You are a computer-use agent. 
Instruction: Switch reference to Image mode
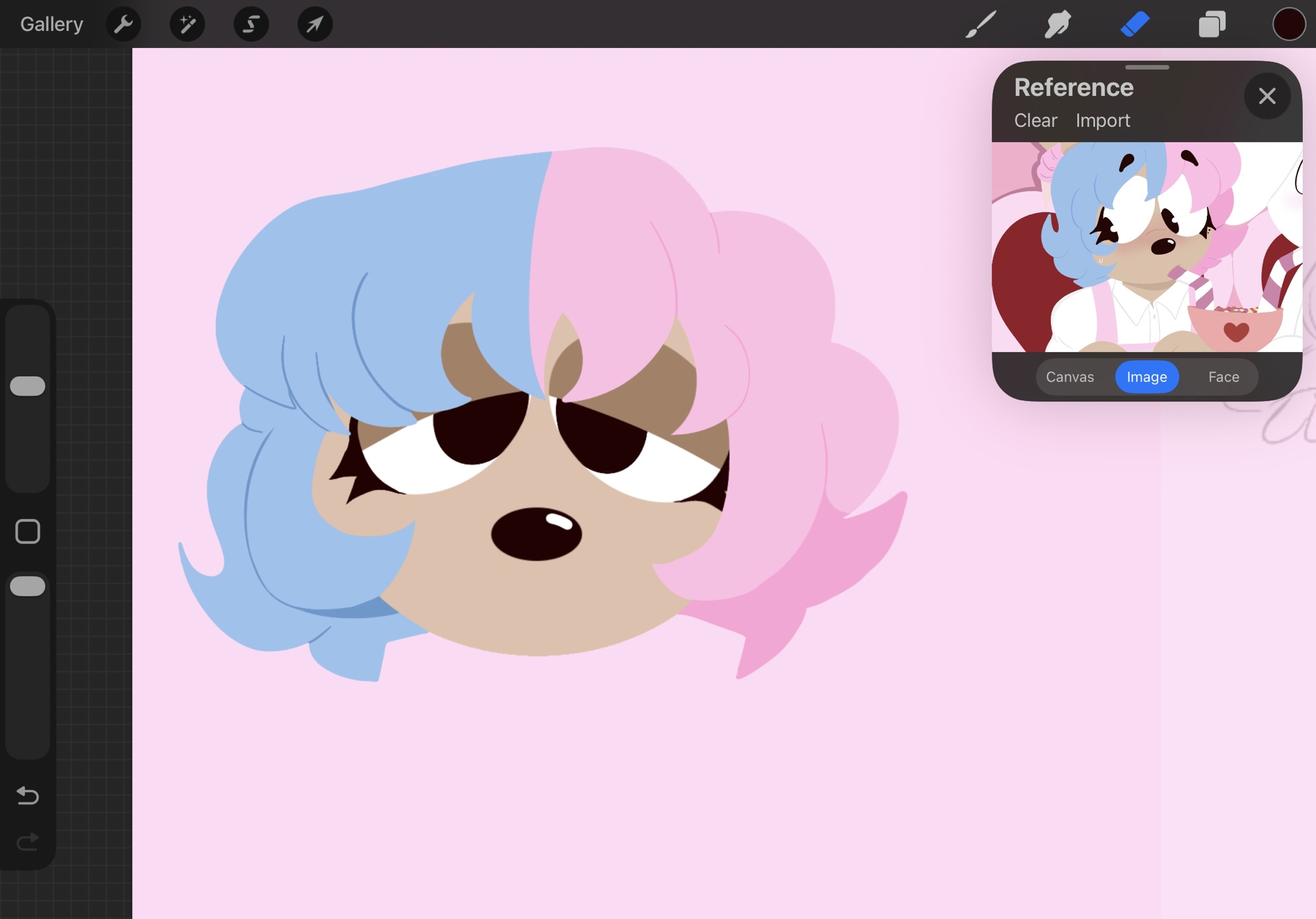coord(1146,377)
